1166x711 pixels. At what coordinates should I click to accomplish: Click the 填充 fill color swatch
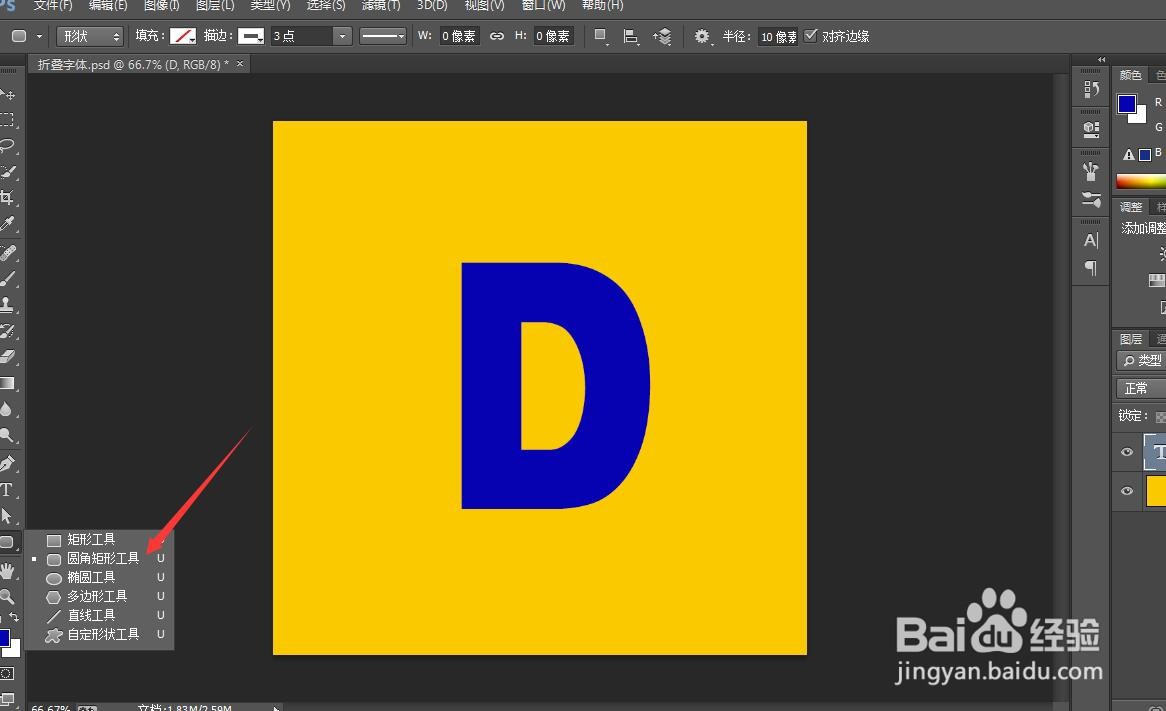tap(182, 36)
